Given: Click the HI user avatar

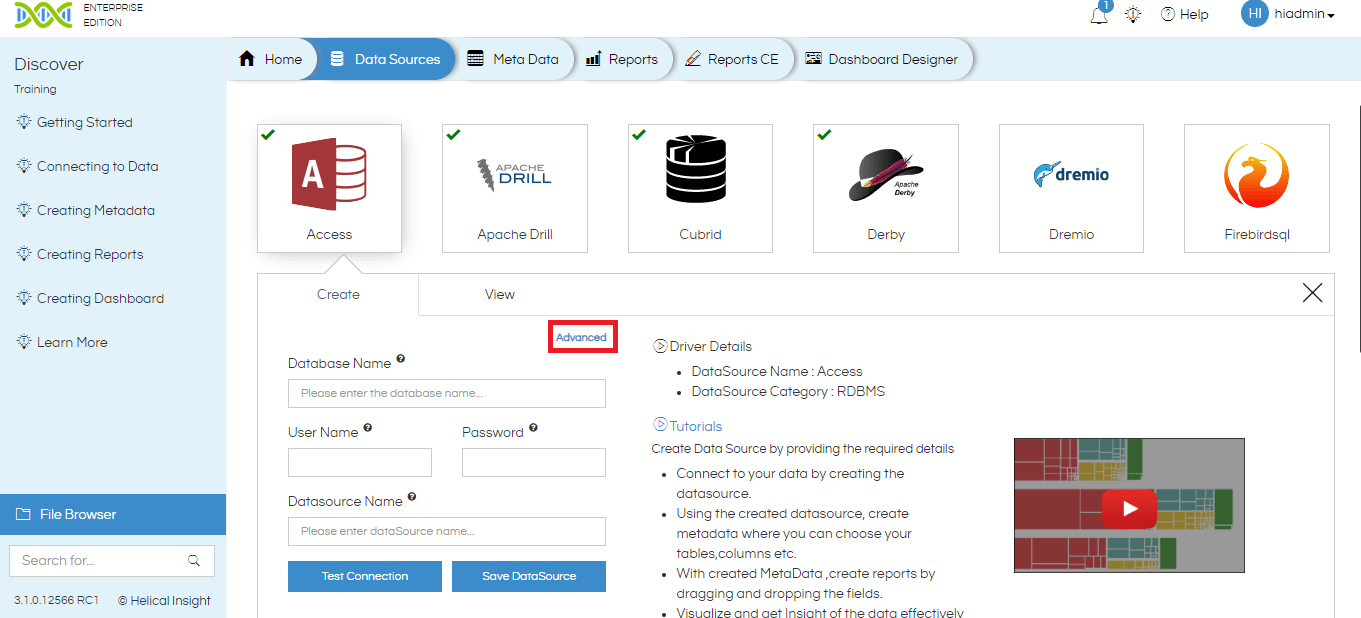Looking at the screenshot, I should tap(1255, 14).
